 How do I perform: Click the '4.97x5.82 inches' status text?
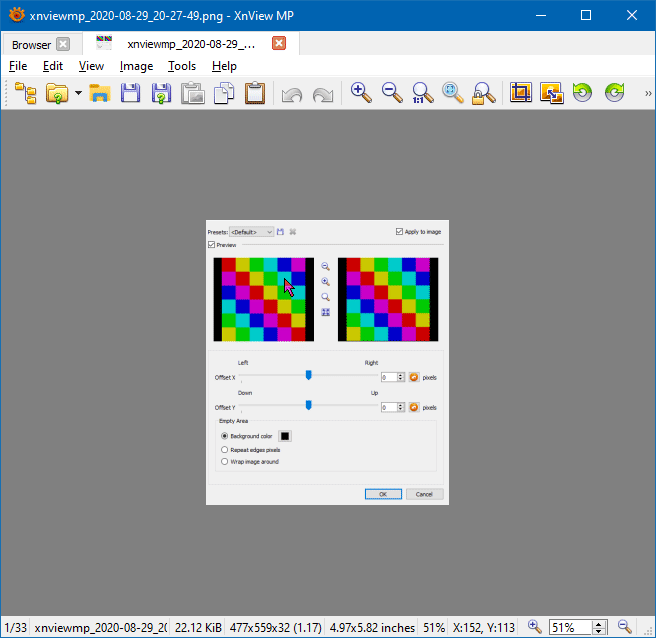[372, 628]
